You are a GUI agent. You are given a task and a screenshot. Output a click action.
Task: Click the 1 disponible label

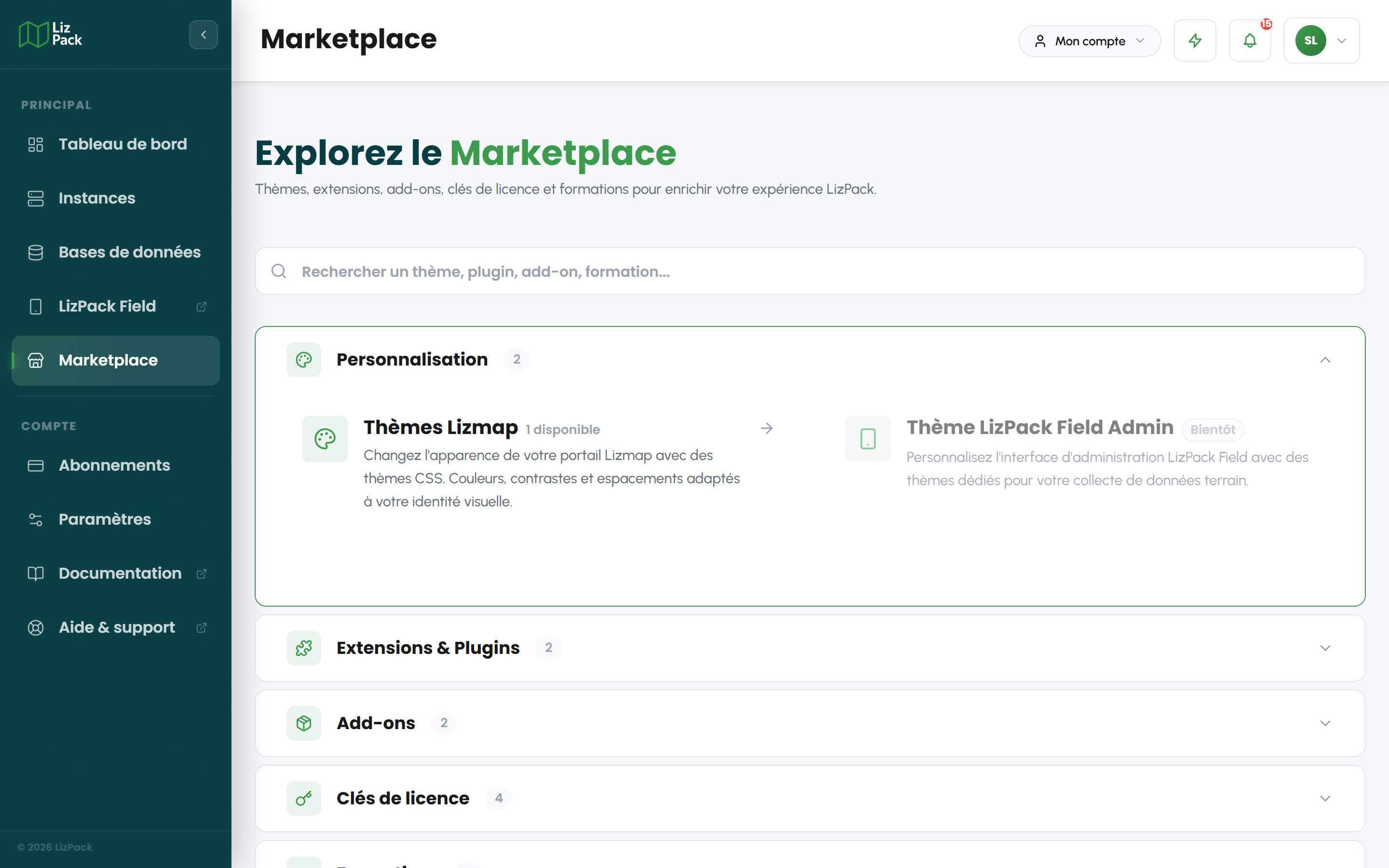coord(562,429)
